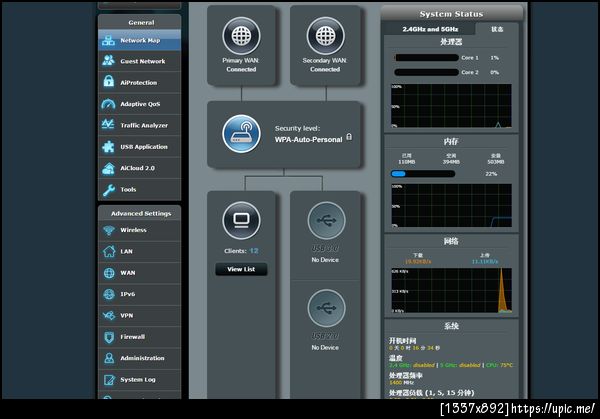The height and width of the screenshot is (419, 600).
Task: Select the router icon in network map
Action: (241, 134)
